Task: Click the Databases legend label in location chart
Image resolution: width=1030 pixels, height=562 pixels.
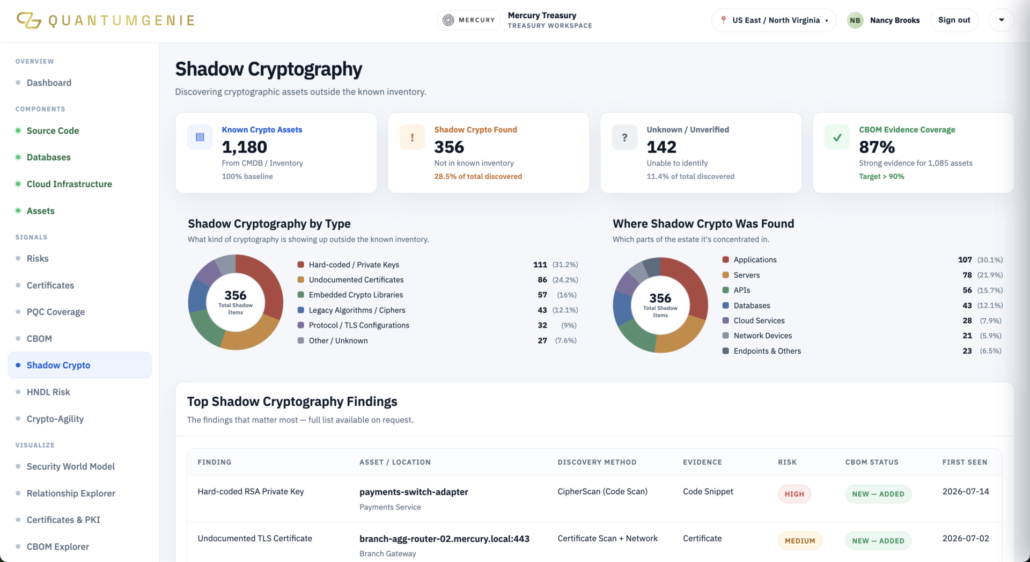Action: [751, 306]
